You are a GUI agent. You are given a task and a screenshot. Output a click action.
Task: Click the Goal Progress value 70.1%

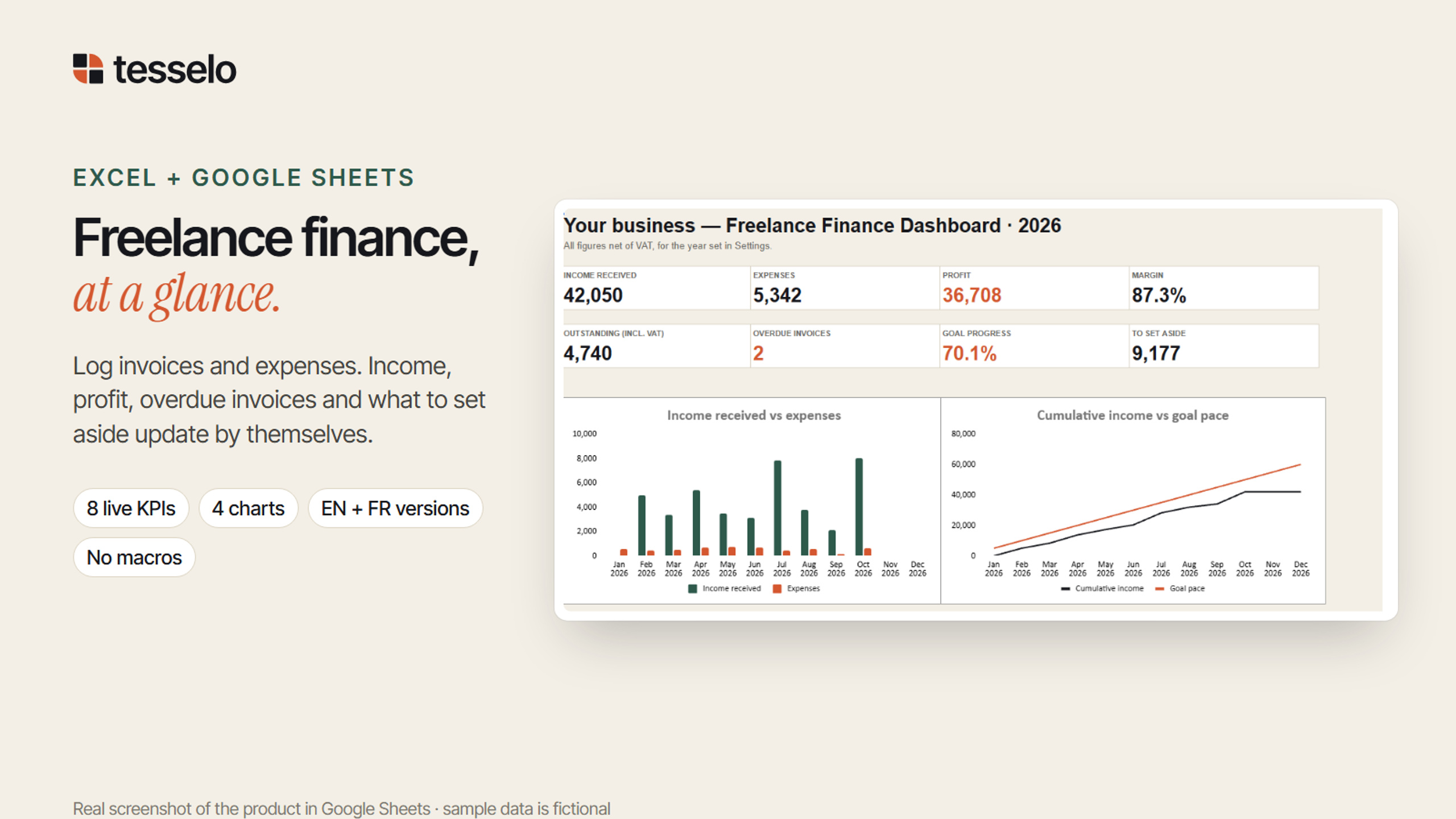(969, 353)
